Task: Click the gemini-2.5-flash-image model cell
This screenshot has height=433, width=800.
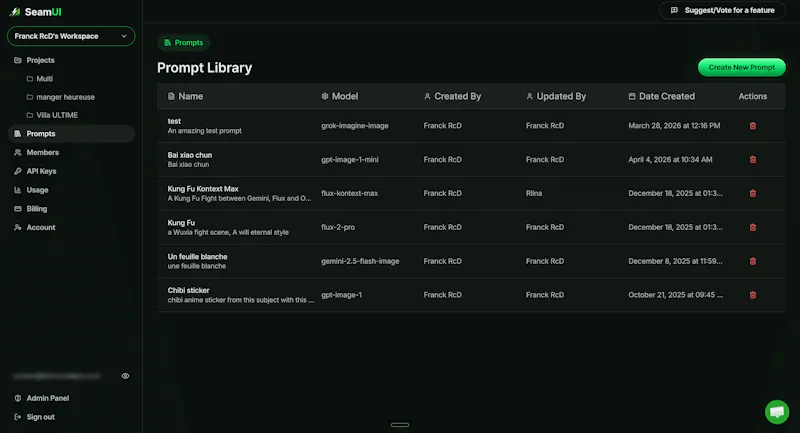Action: (x=360, y=261)
